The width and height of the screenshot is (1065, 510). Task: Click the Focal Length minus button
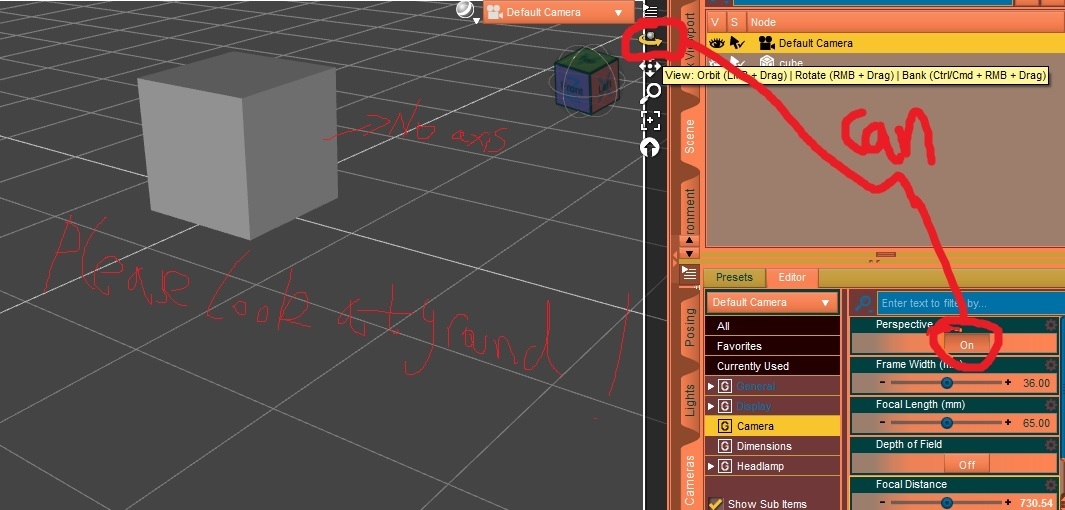[882, 423]
